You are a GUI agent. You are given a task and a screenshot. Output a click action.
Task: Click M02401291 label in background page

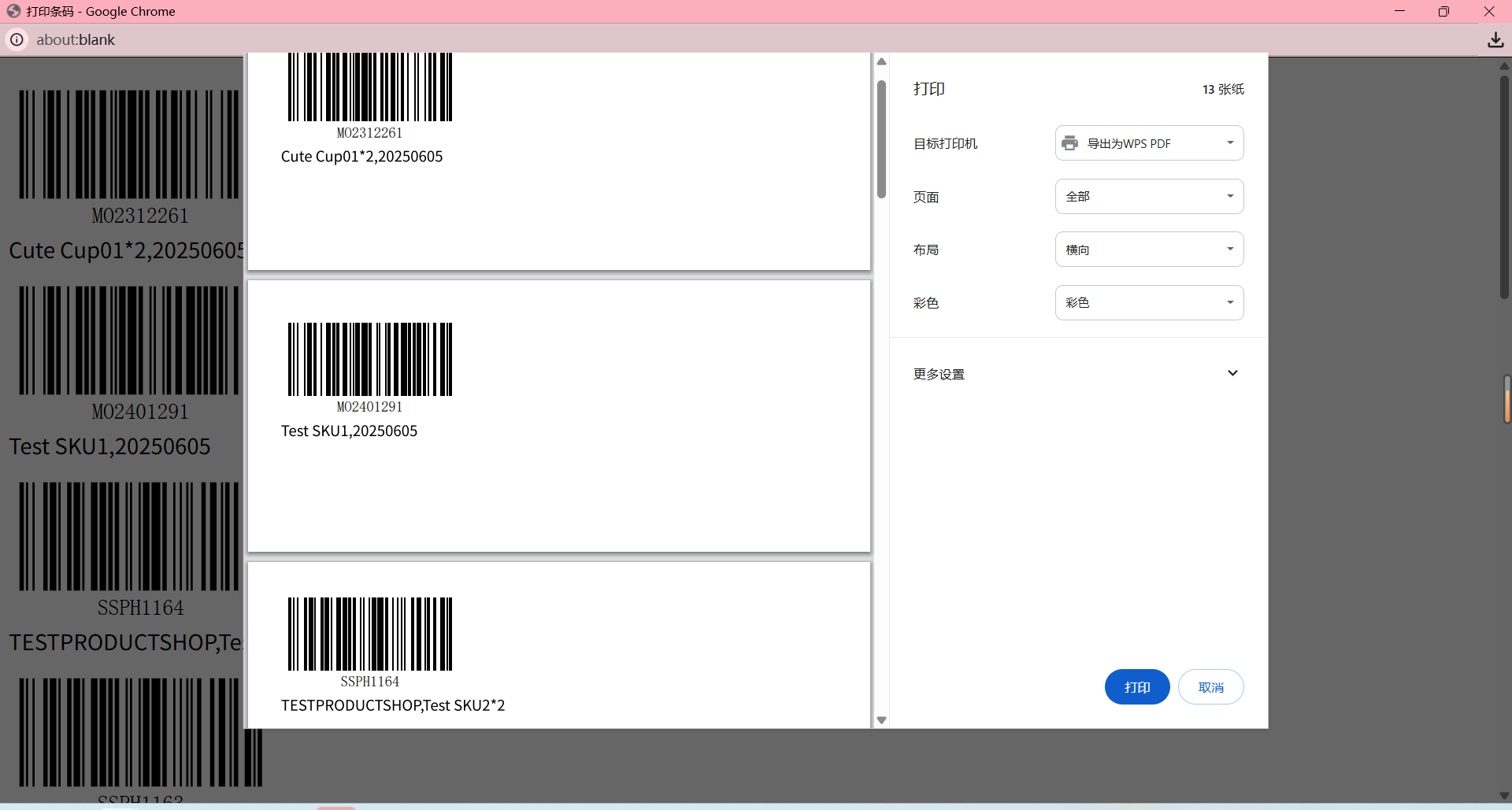point(140,412)
